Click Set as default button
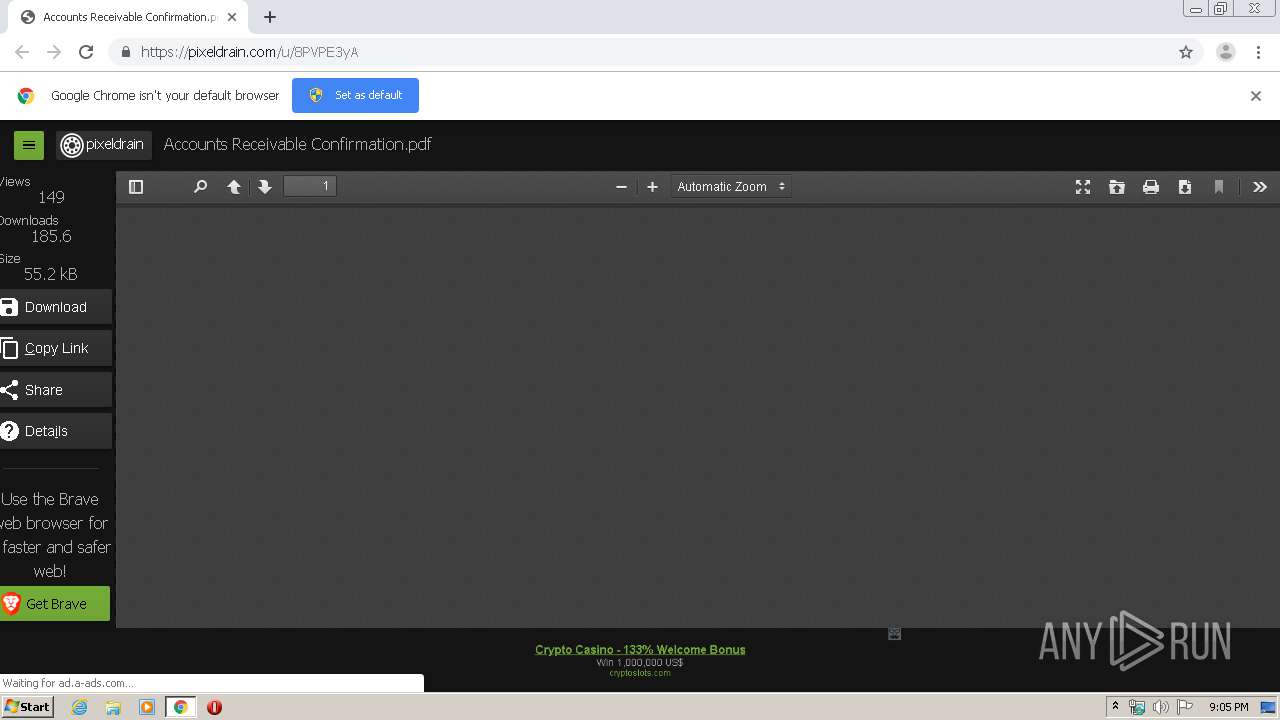Image resolution: width=1280 pixels, height=720 pixels. tap(355, 95)
